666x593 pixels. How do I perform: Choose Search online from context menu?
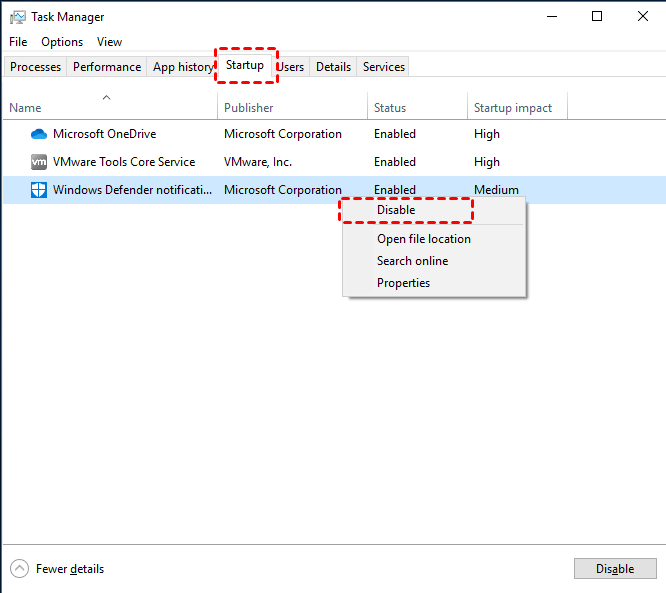[412, 261]
